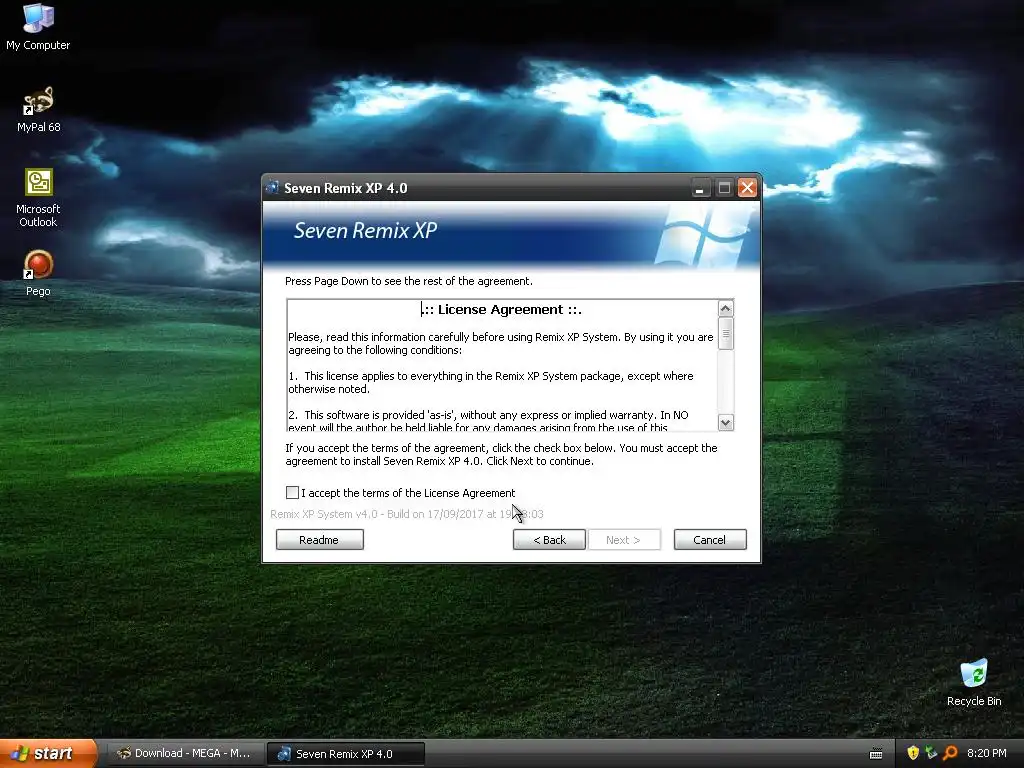Image resolution: width=1024 pixels, height=768 pixels.
Task: Open the My Computer desktop icon
Action: pos(38,26)
